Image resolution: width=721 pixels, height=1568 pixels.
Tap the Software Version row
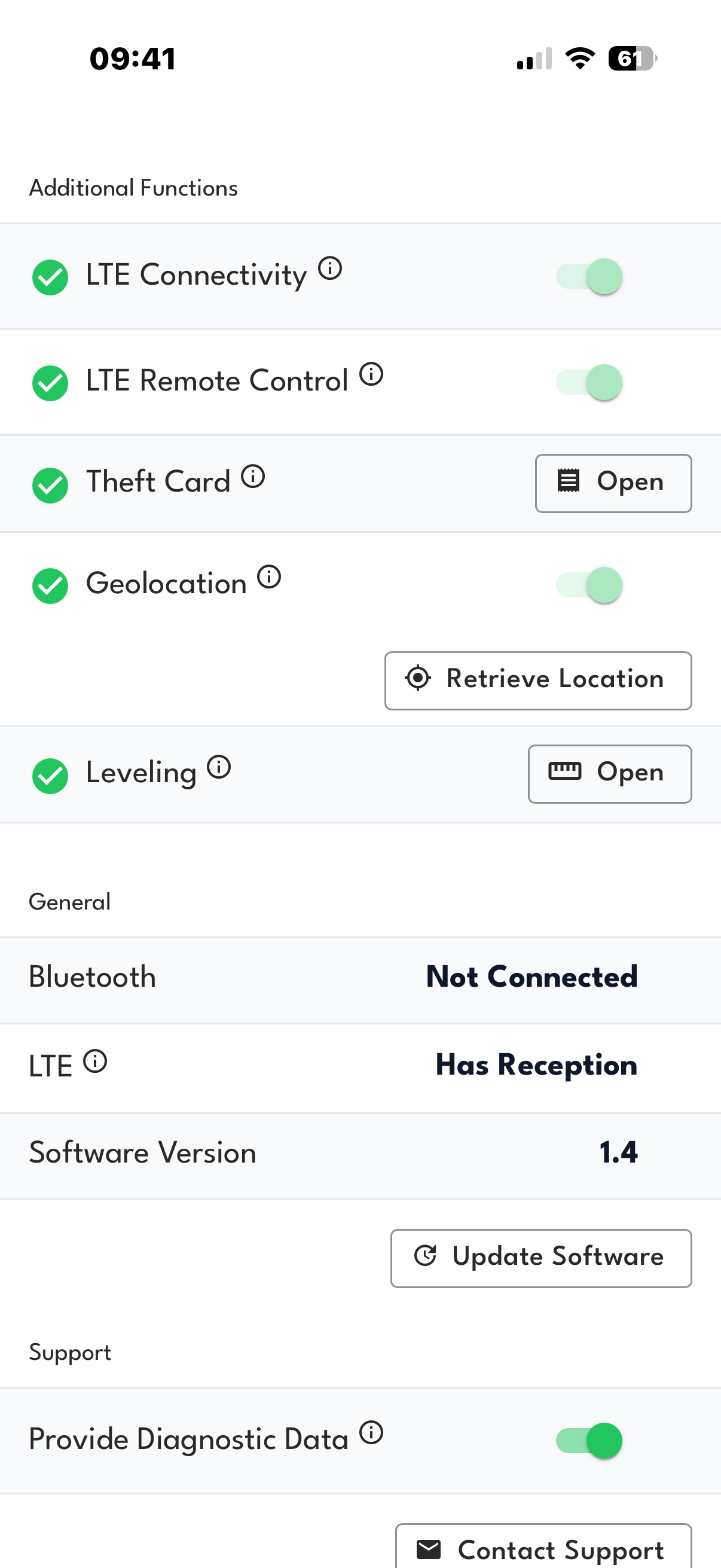pyautogui.click(x=360, y=1153)
